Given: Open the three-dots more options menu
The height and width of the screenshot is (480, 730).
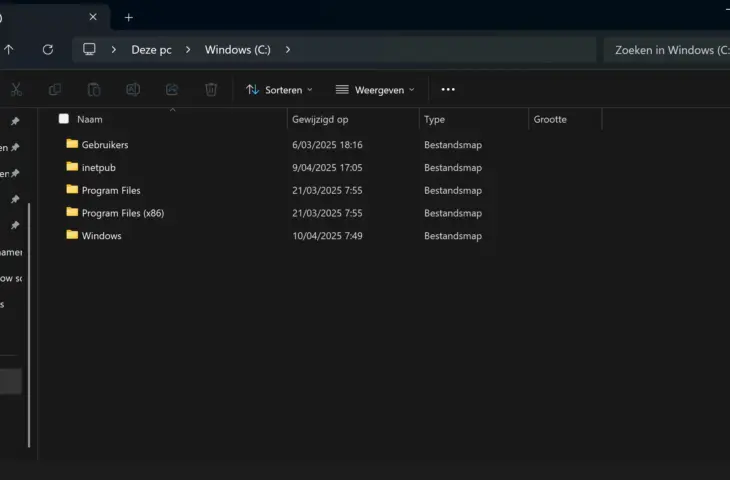Looking at the screenshot, I should [448, 89].
